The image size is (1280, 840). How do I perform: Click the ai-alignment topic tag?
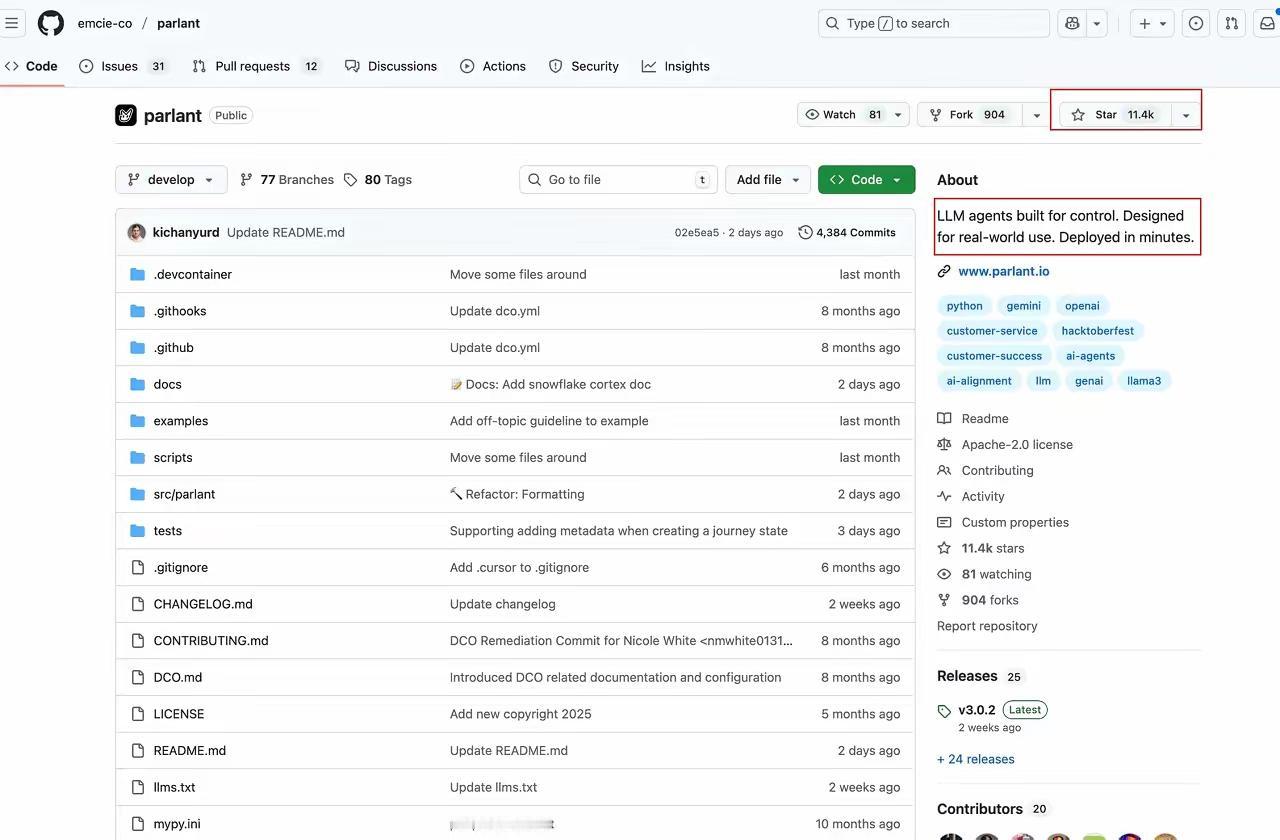tap(979, 381)
